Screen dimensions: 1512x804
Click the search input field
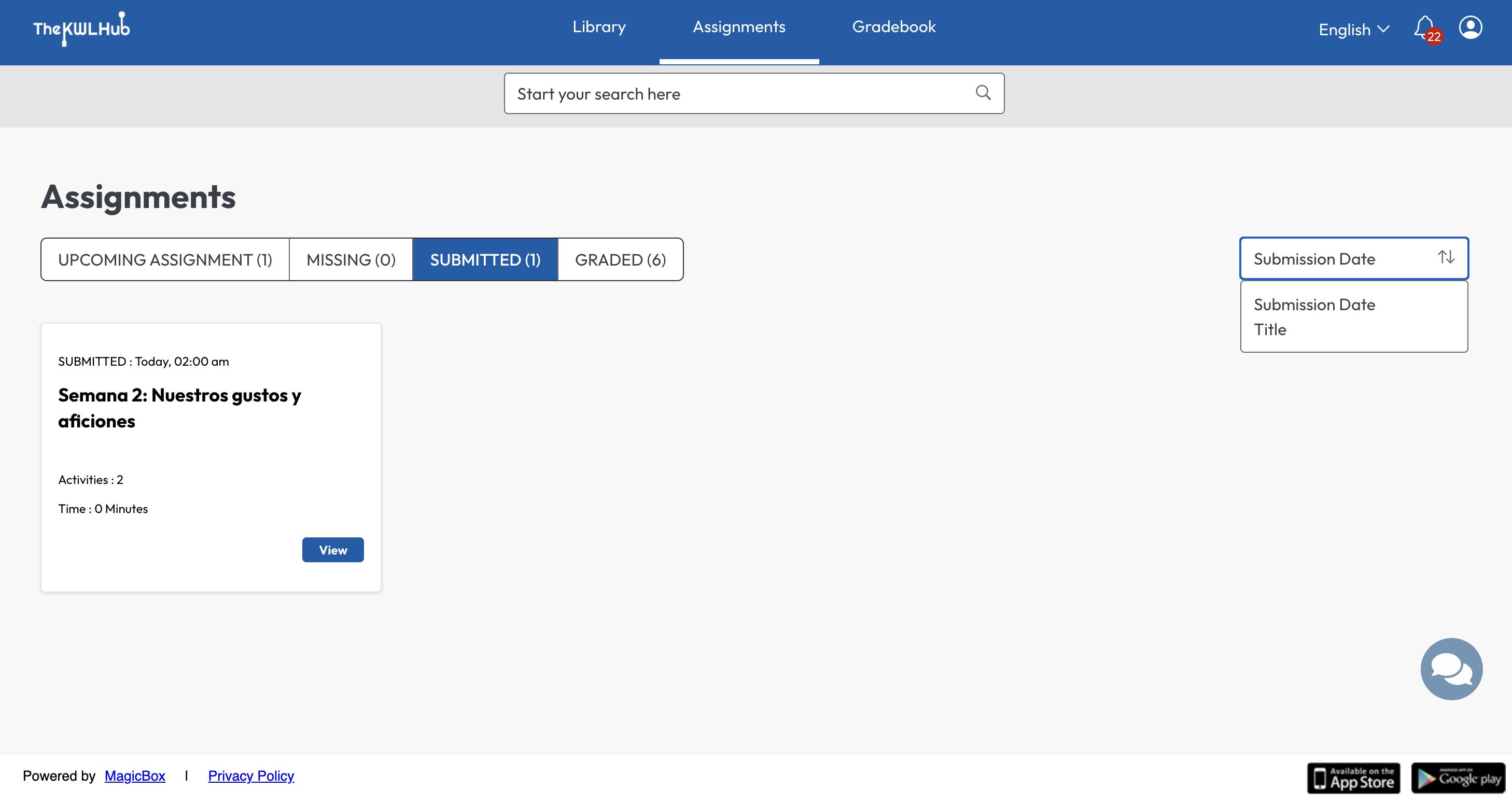pos(734,94)
